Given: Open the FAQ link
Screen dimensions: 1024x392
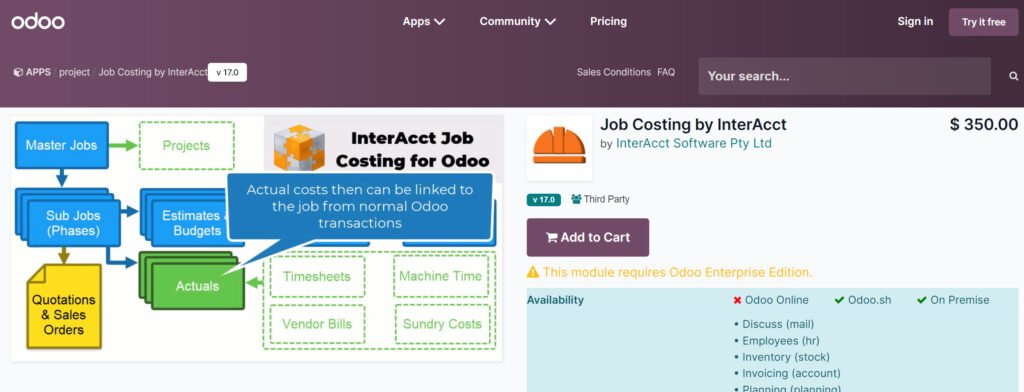Looking at the screenshot, I should (666, 72).
